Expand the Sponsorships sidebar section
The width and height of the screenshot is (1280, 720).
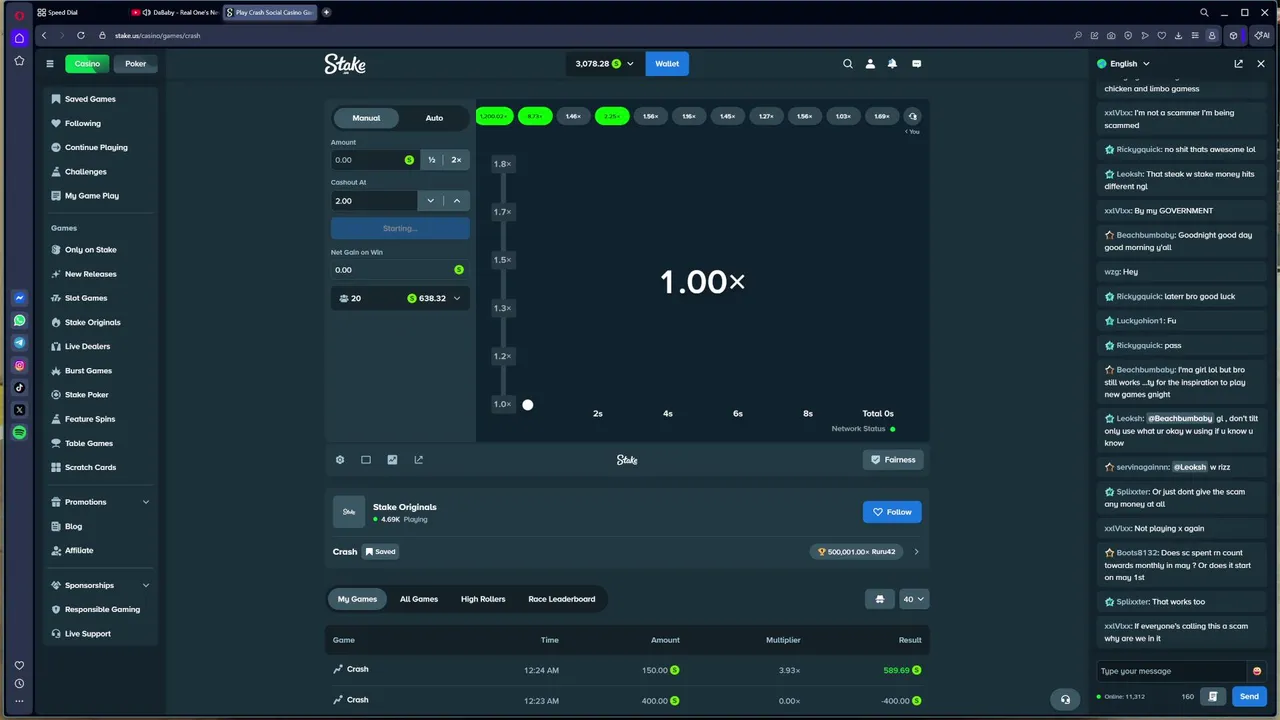pos(100,585)
